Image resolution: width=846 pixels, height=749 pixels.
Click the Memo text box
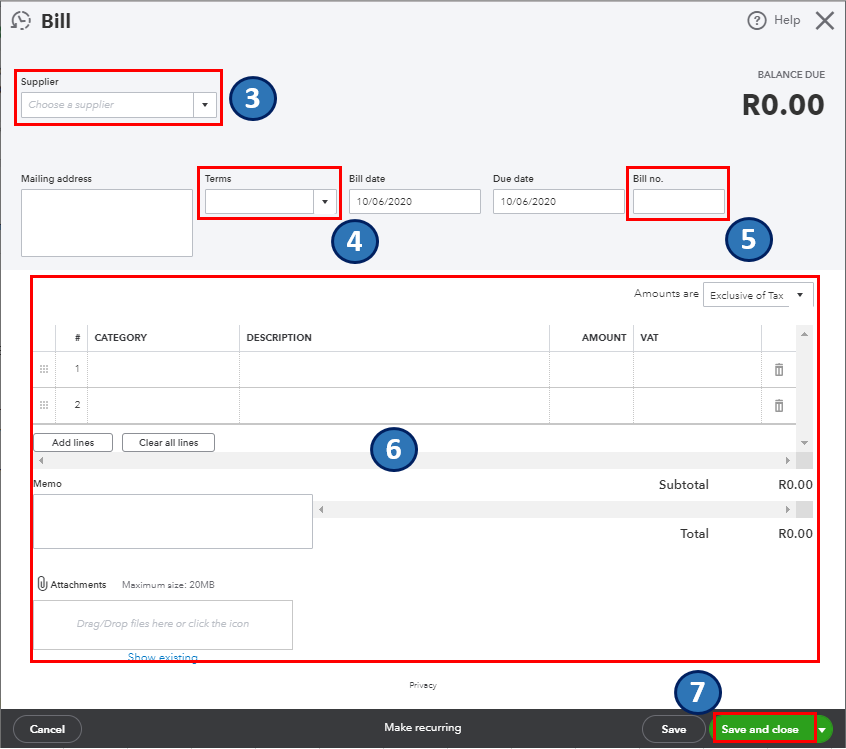pos(173,521)
